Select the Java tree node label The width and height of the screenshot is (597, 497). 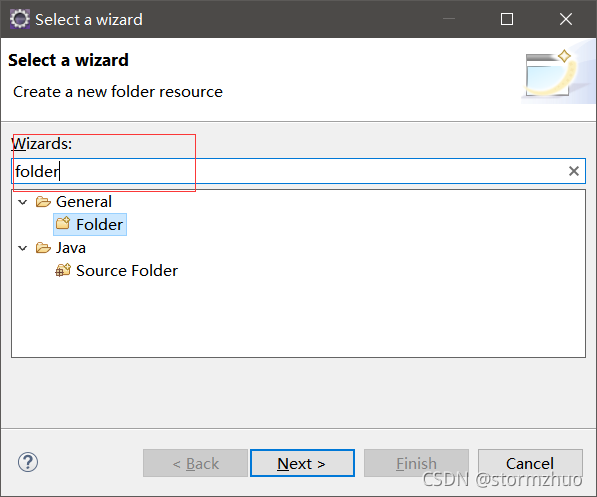point(71,248)
